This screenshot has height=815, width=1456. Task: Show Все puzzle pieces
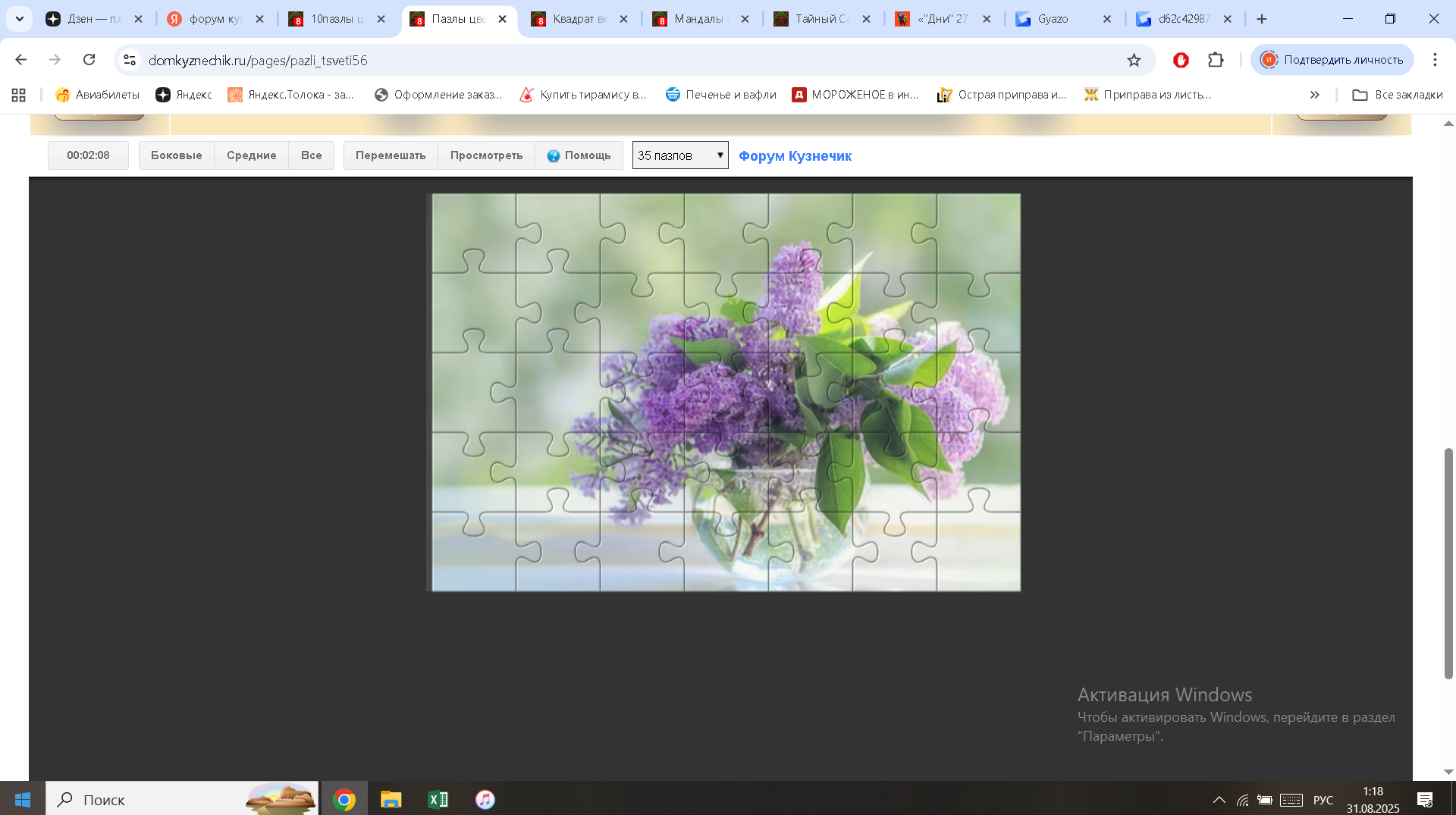tap(311, 155)
